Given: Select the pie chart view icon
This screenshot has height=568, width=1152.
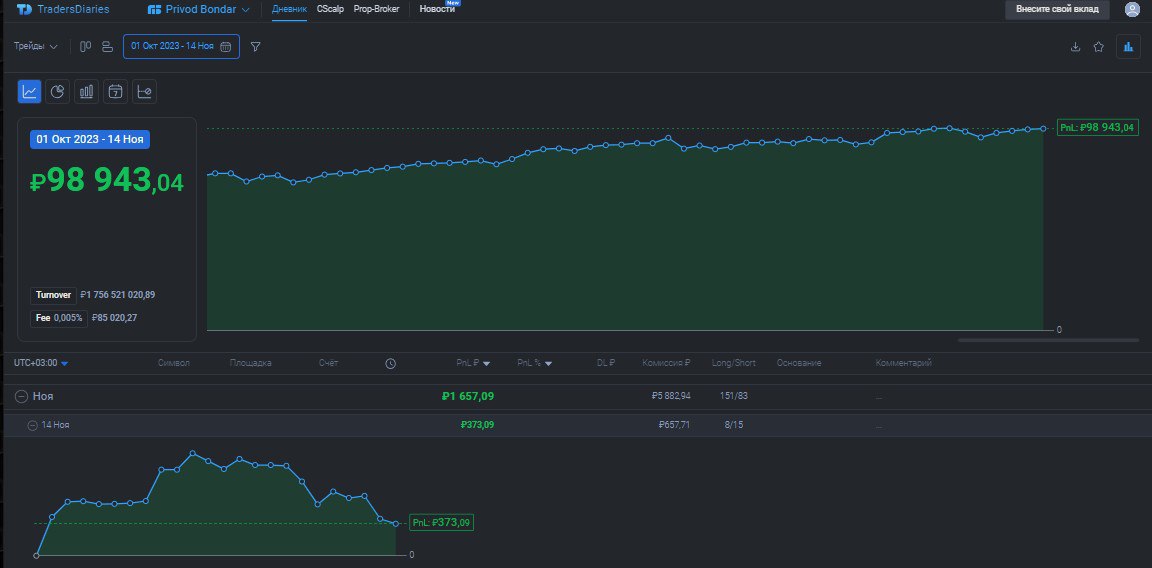Looking at the screenshot, I should pos(58,91).
